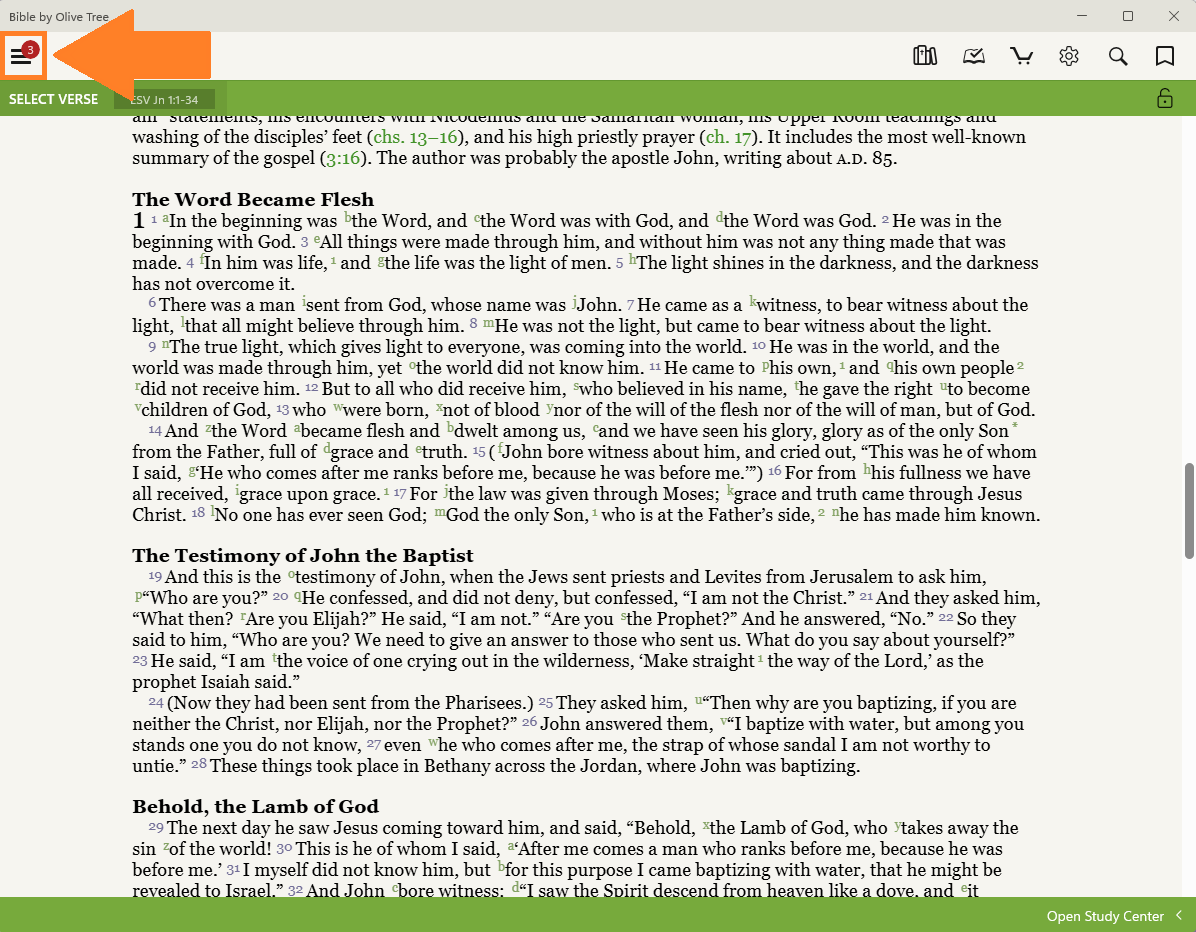Screen dimensions: 1196x932
Task: Select verse number 14
Action: coord(155,429)
